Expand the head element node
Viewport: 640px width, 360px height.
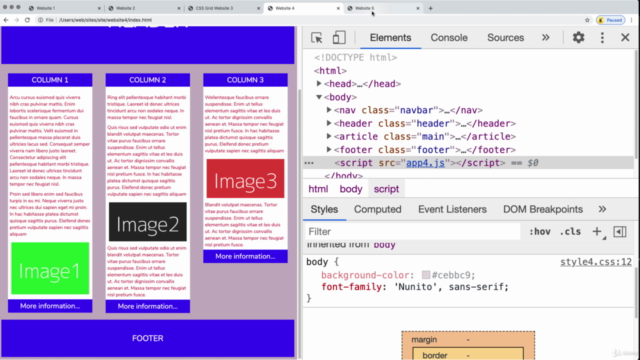coord(319,84)
